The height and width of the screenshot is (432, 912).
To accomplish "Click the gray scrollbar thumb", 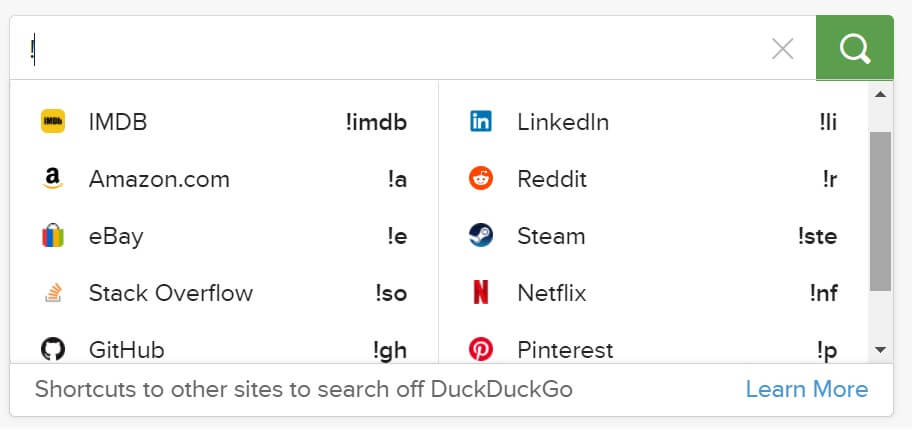I will point(881,211).
